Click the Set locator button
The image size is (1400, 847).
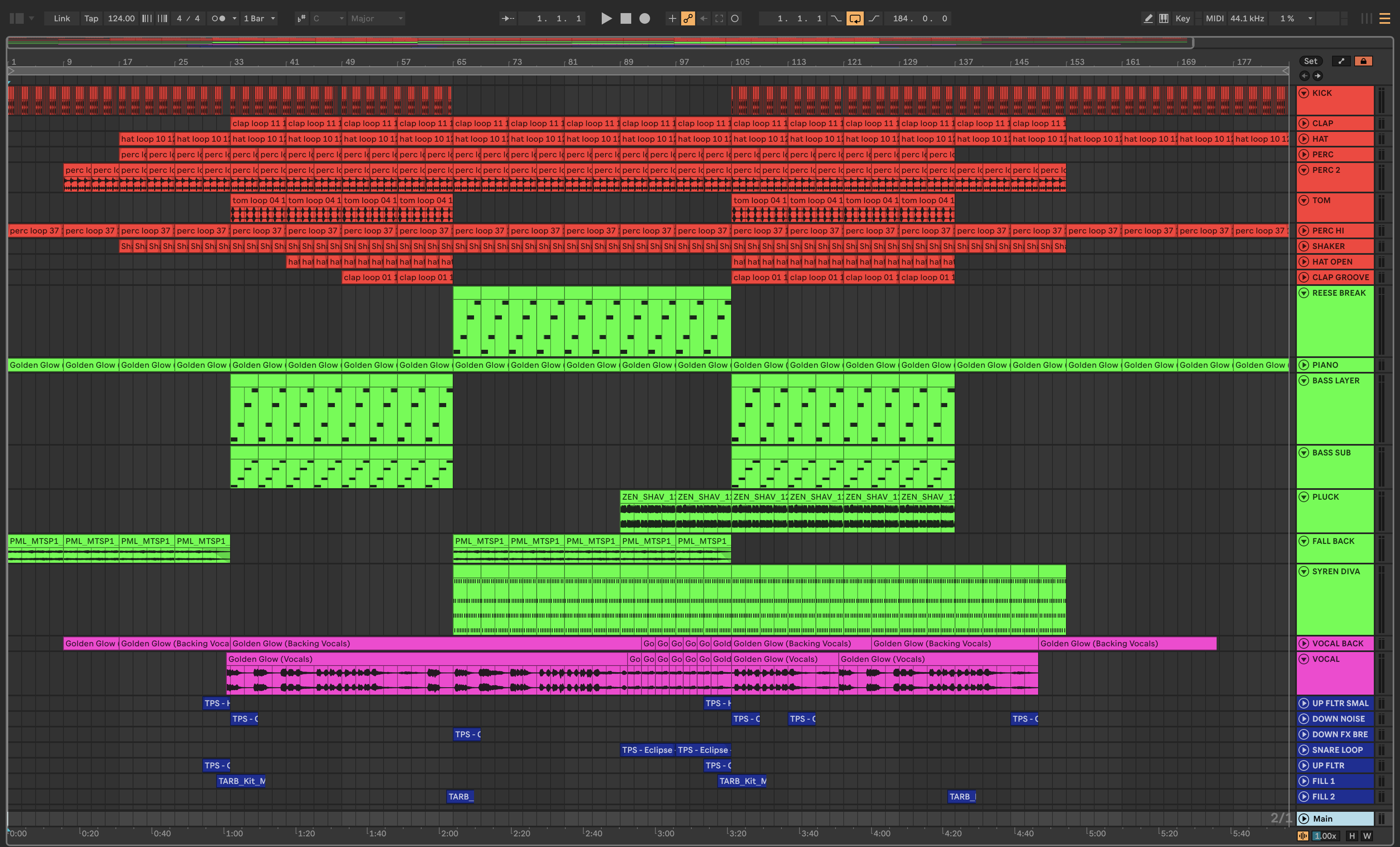coord(1310,61)
